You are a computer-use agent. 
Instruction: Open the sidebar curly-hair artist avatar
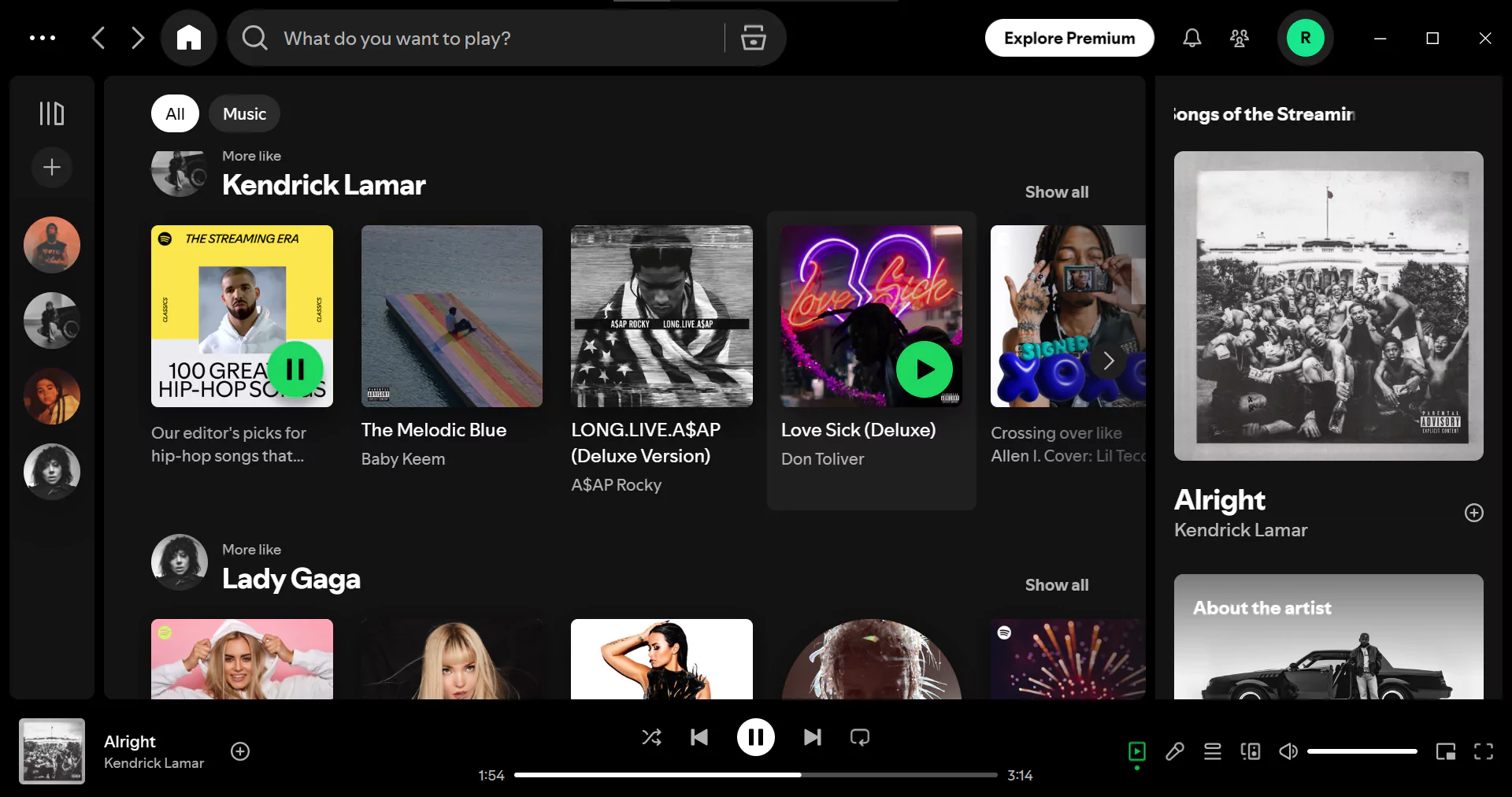[x=52, y=472]
